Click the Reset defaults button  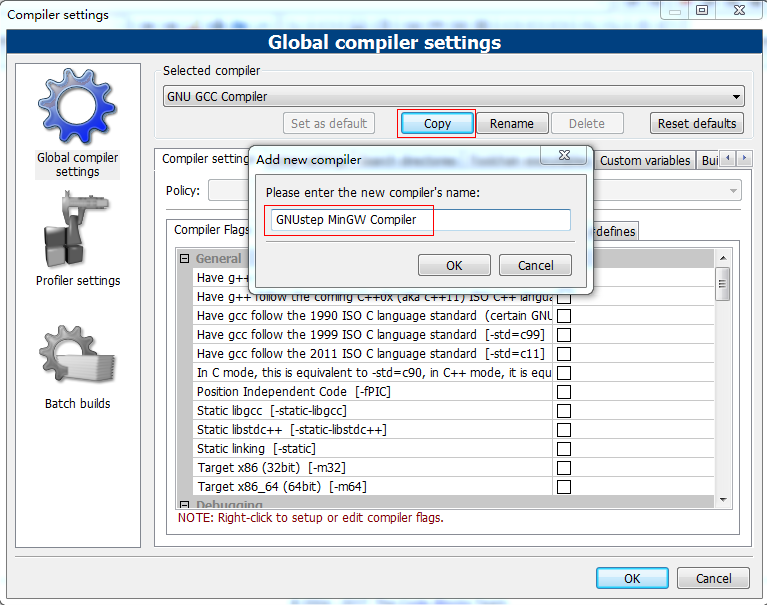click(x=697, y=124)
